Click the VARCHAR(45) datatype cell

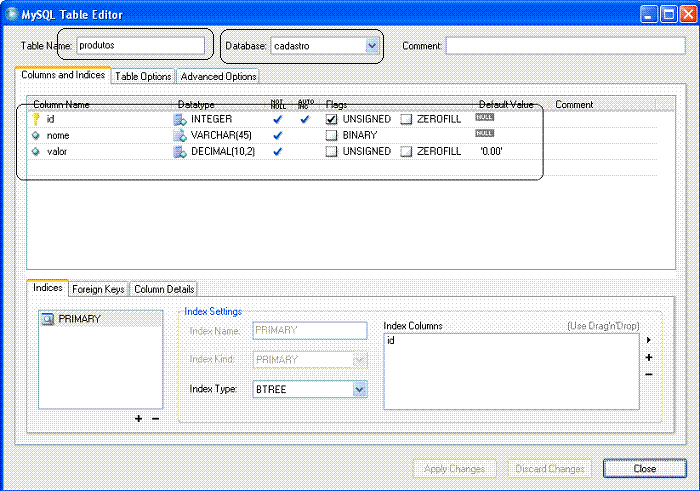221,135
